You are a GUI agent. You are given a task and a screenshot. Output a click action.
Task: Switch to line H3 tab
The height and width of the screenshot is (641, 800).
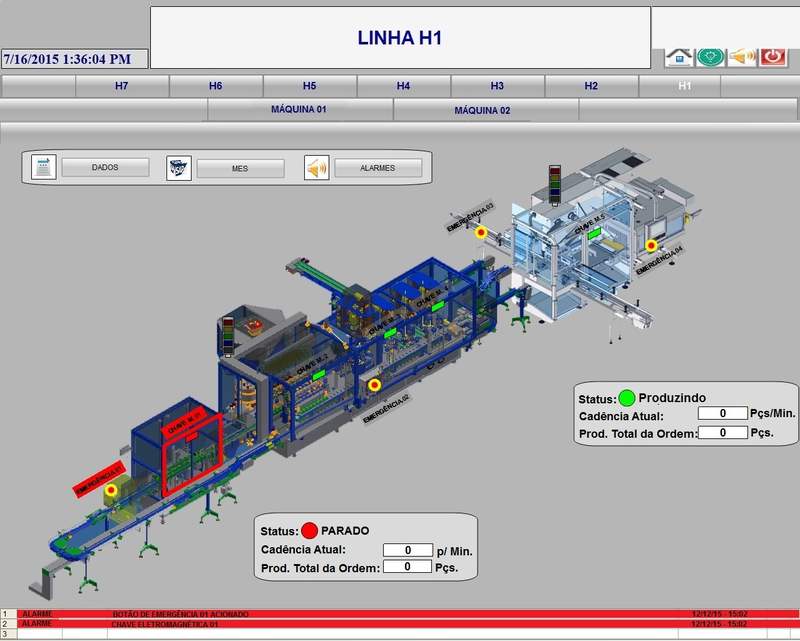(x=497, y=86)
